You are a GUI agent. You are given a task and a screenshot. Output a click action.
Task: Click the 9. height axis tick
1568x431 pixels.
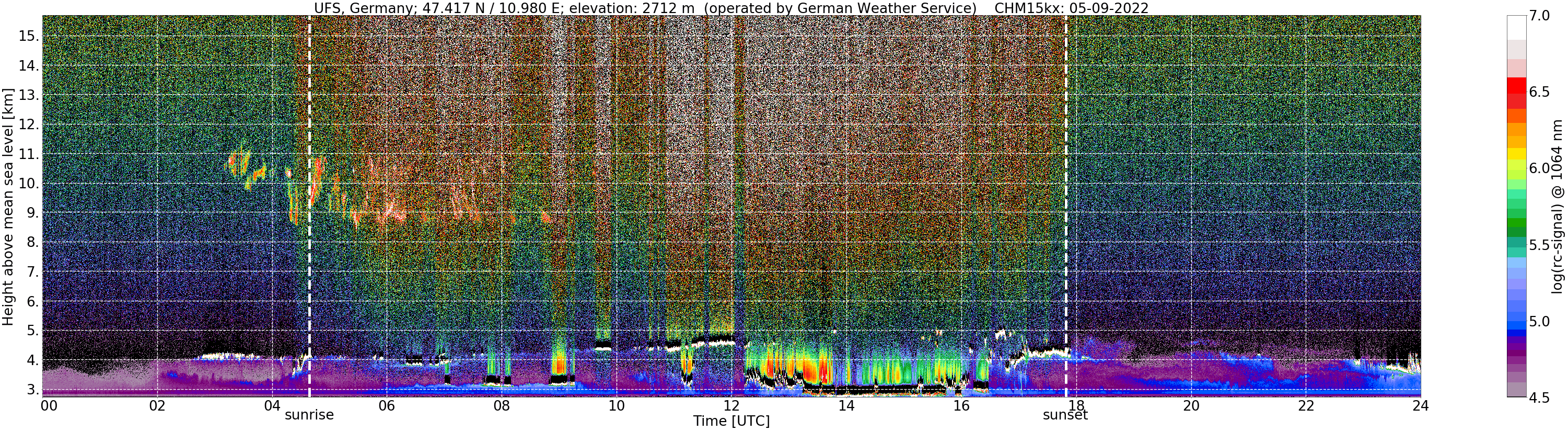click(x=33, y=213)
